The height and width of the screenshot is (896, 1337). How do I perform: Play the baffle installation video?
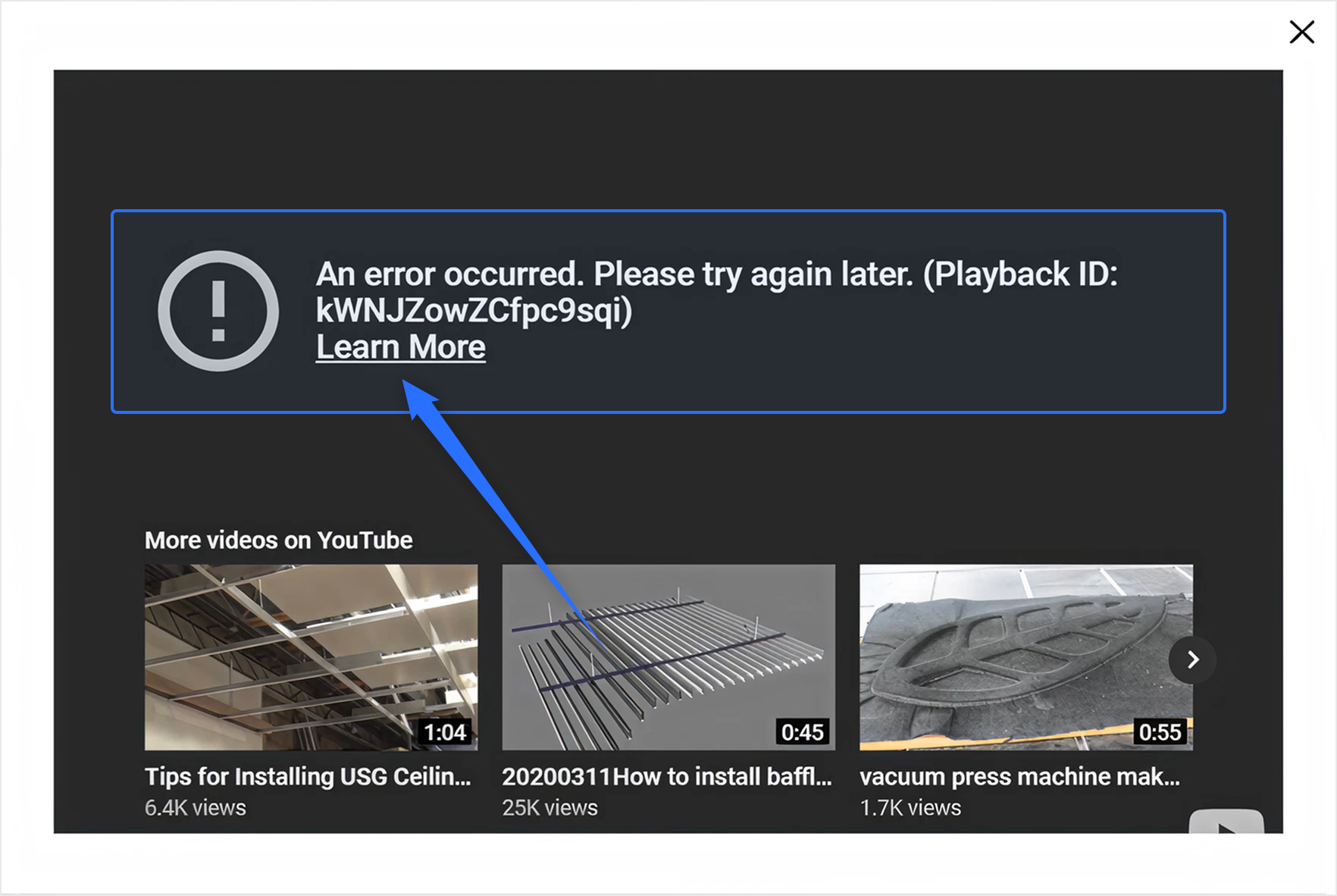click(668, 656)
